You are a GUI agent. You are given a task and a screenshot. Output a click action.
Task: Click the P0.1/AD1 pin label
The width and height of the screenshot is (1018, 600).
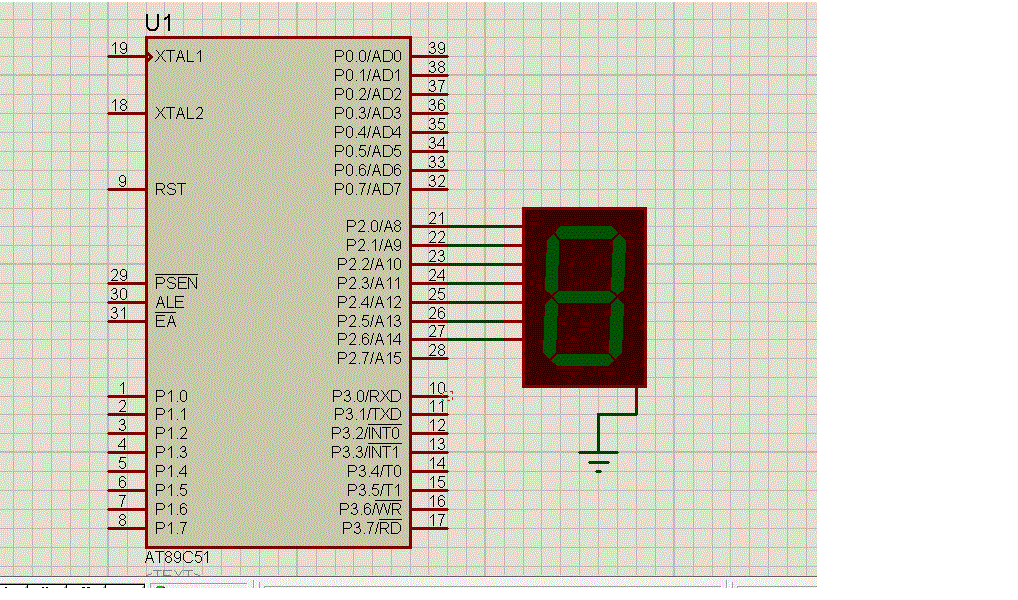pos(367,75)
